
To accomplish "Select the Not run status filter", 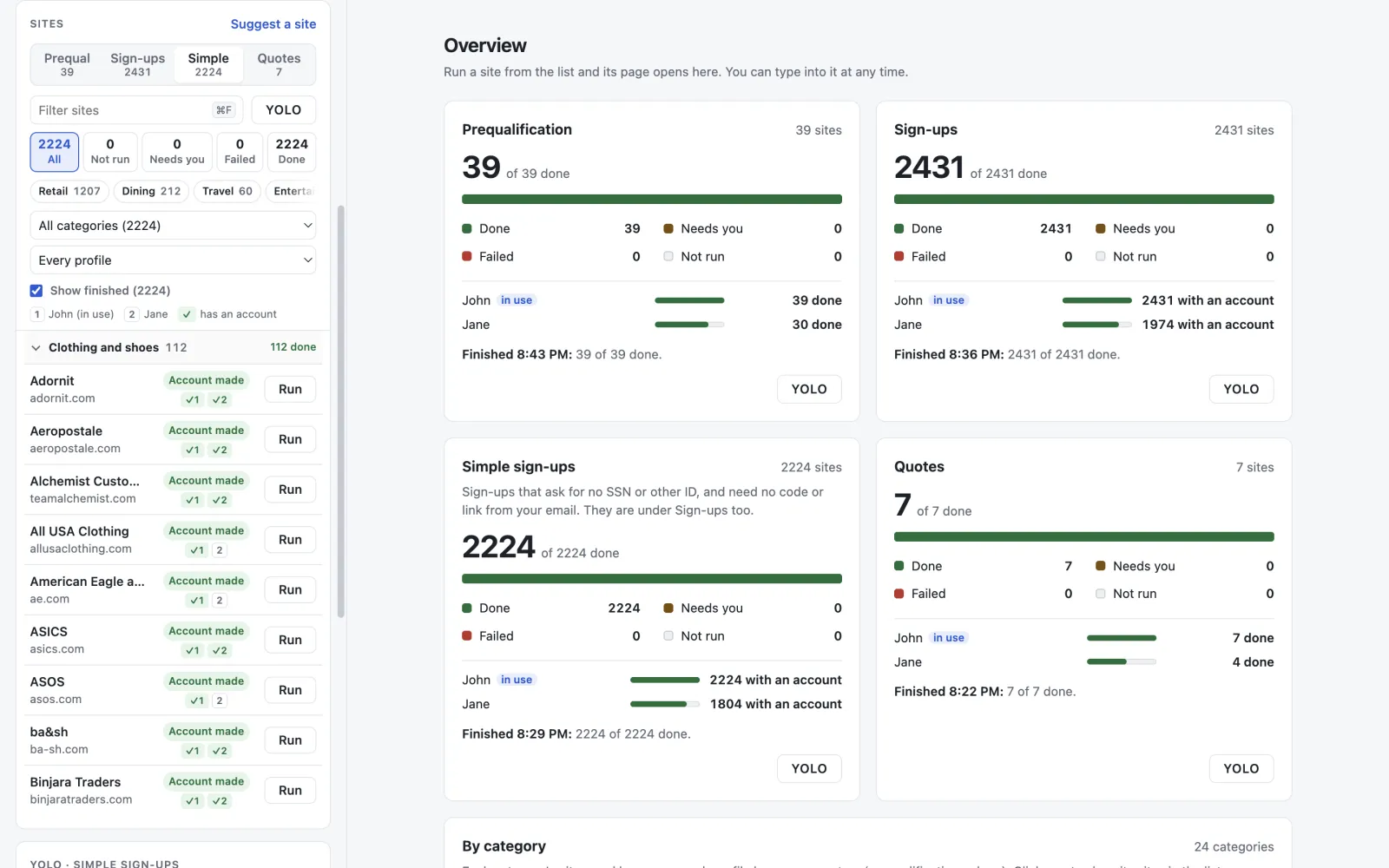I will click(x=110, y=152).
